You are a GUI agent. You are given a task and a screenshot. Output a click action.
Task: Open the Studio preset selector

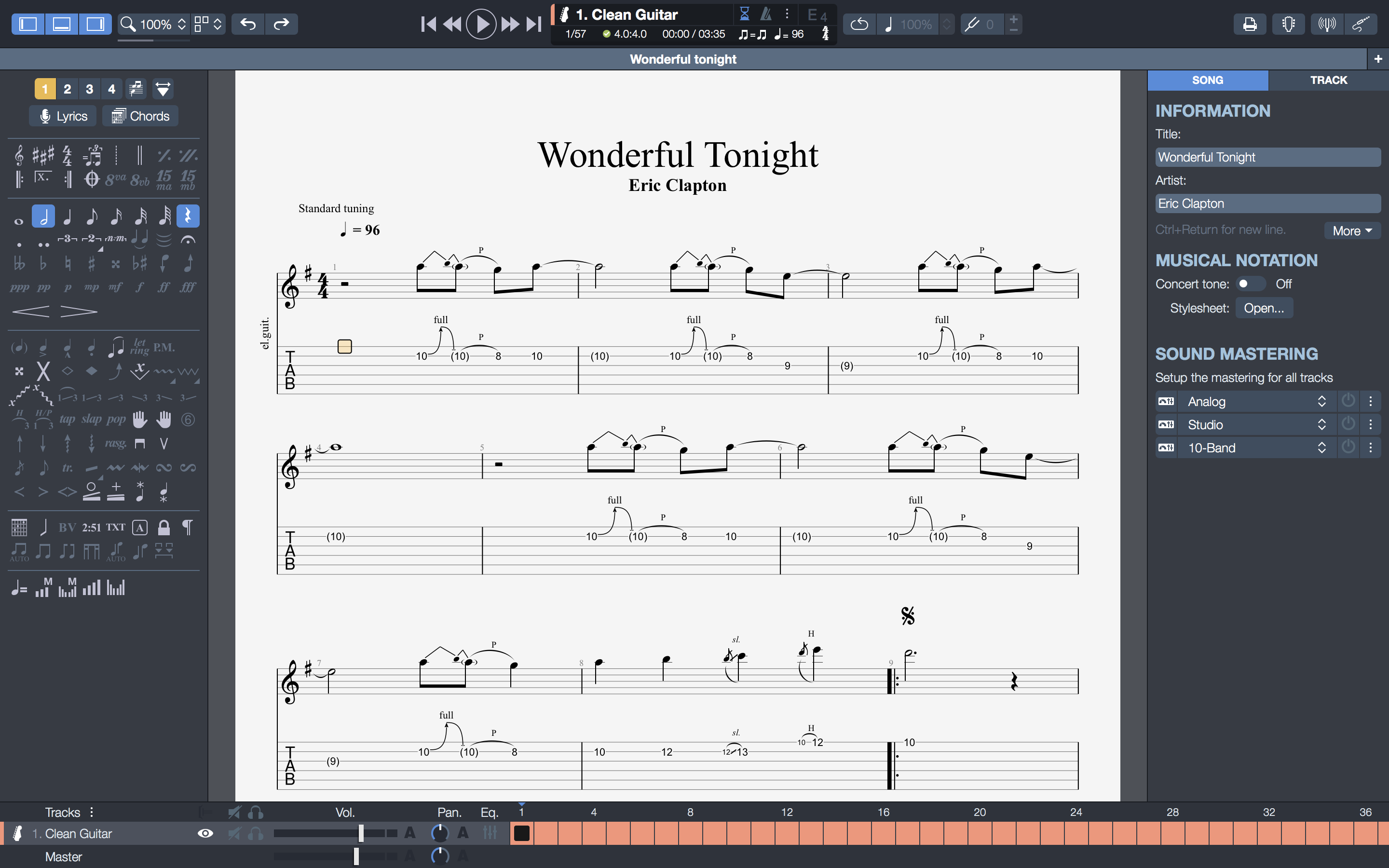tap(1257, 424)
